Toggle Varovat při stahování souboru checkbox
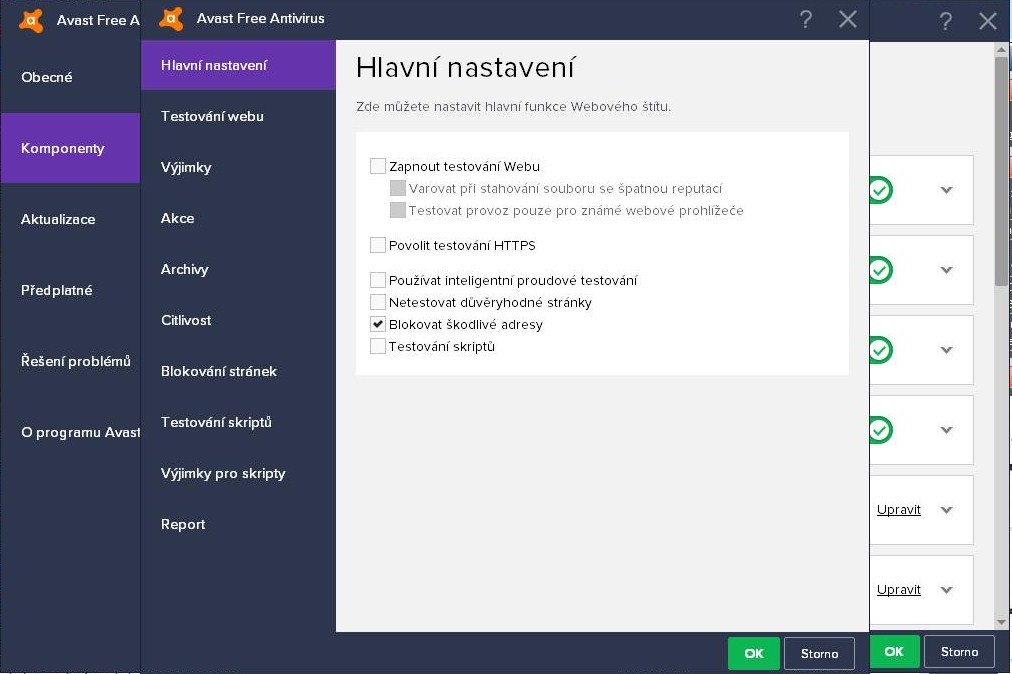Screen dimensions: 1012x674 (x=398, y=188)
